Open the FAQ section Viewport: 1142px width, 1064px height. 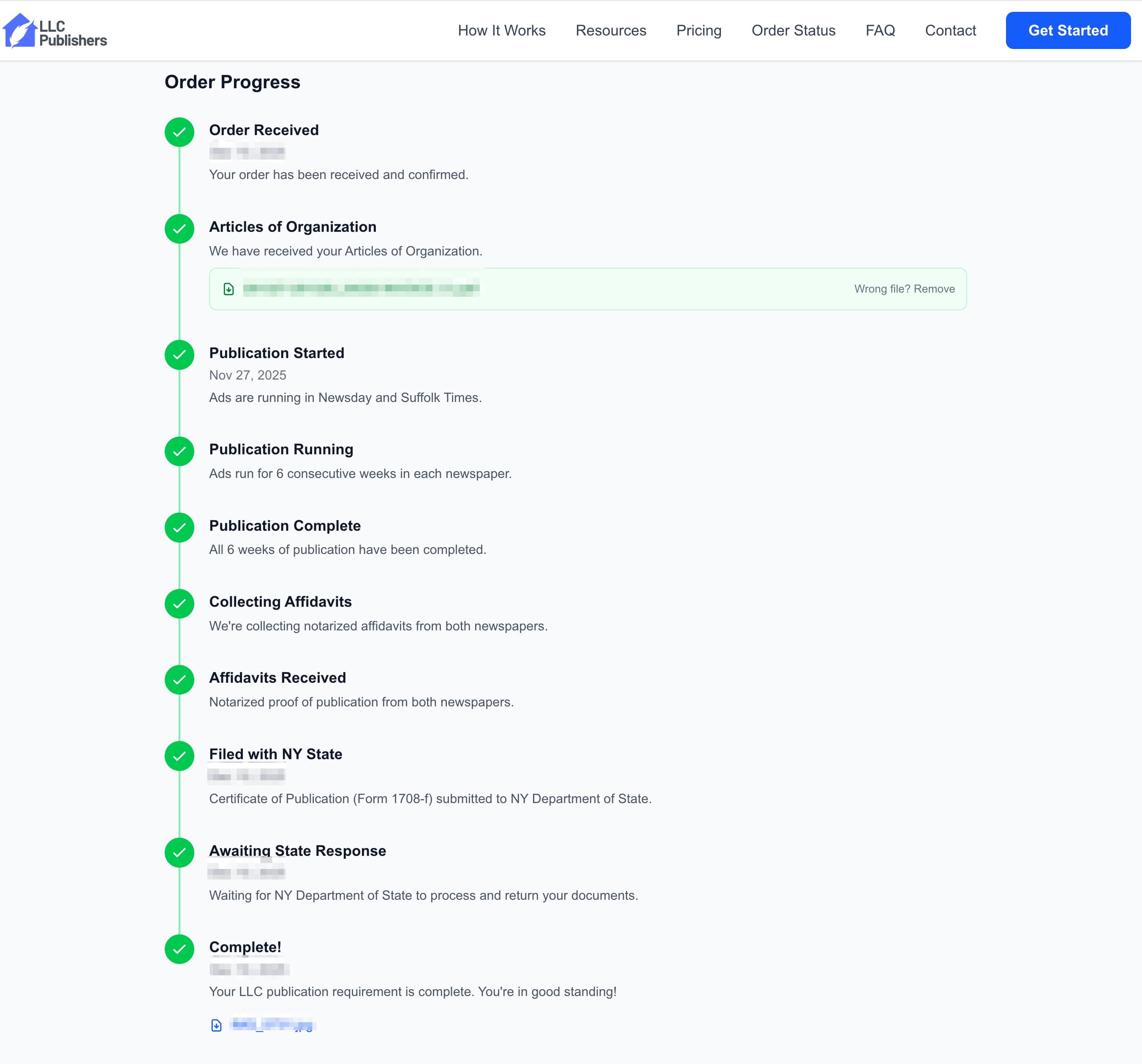point(879,30)
